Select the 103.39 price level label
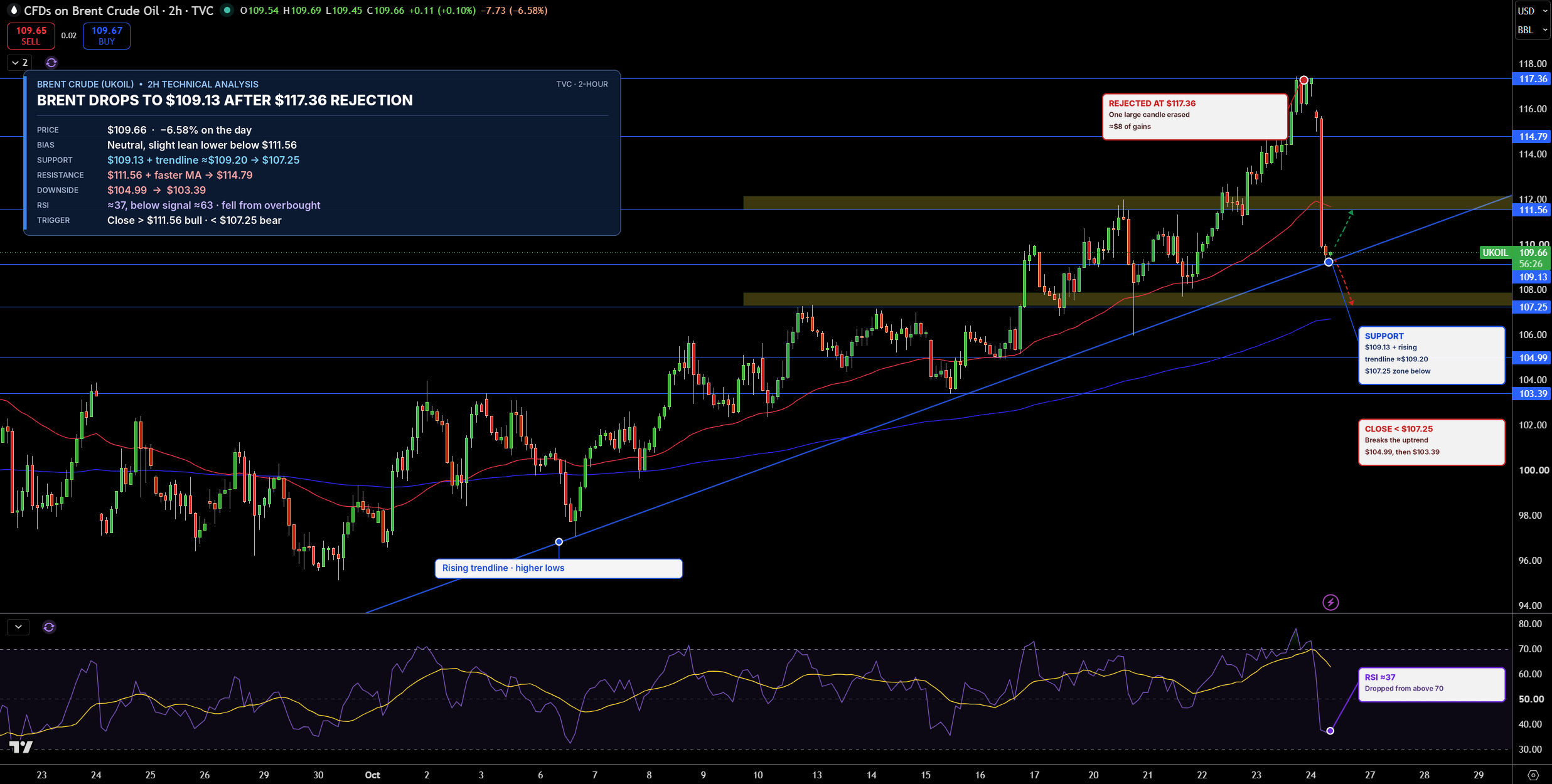This screenshot has height=784, width=1552. [1532, 394]
